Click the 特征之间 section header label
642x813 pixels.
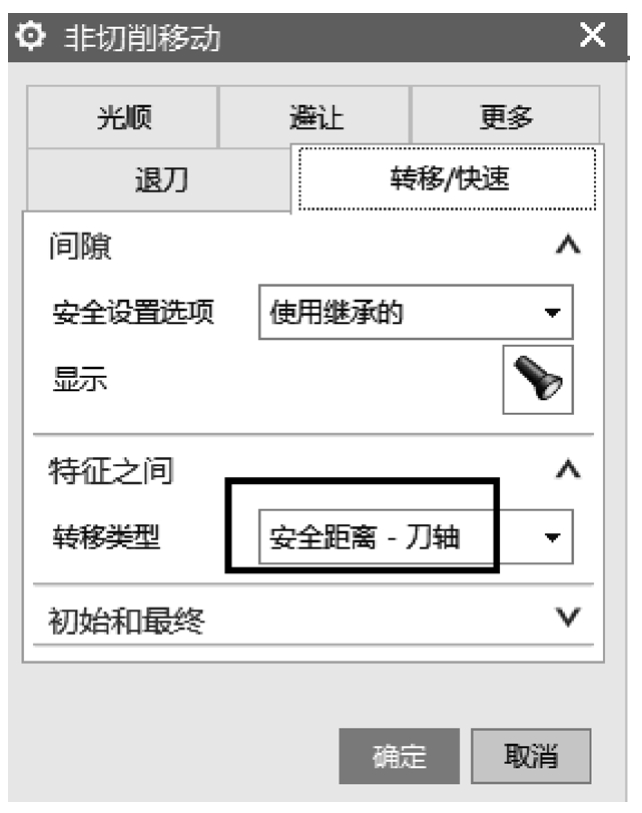coord(110,471)
